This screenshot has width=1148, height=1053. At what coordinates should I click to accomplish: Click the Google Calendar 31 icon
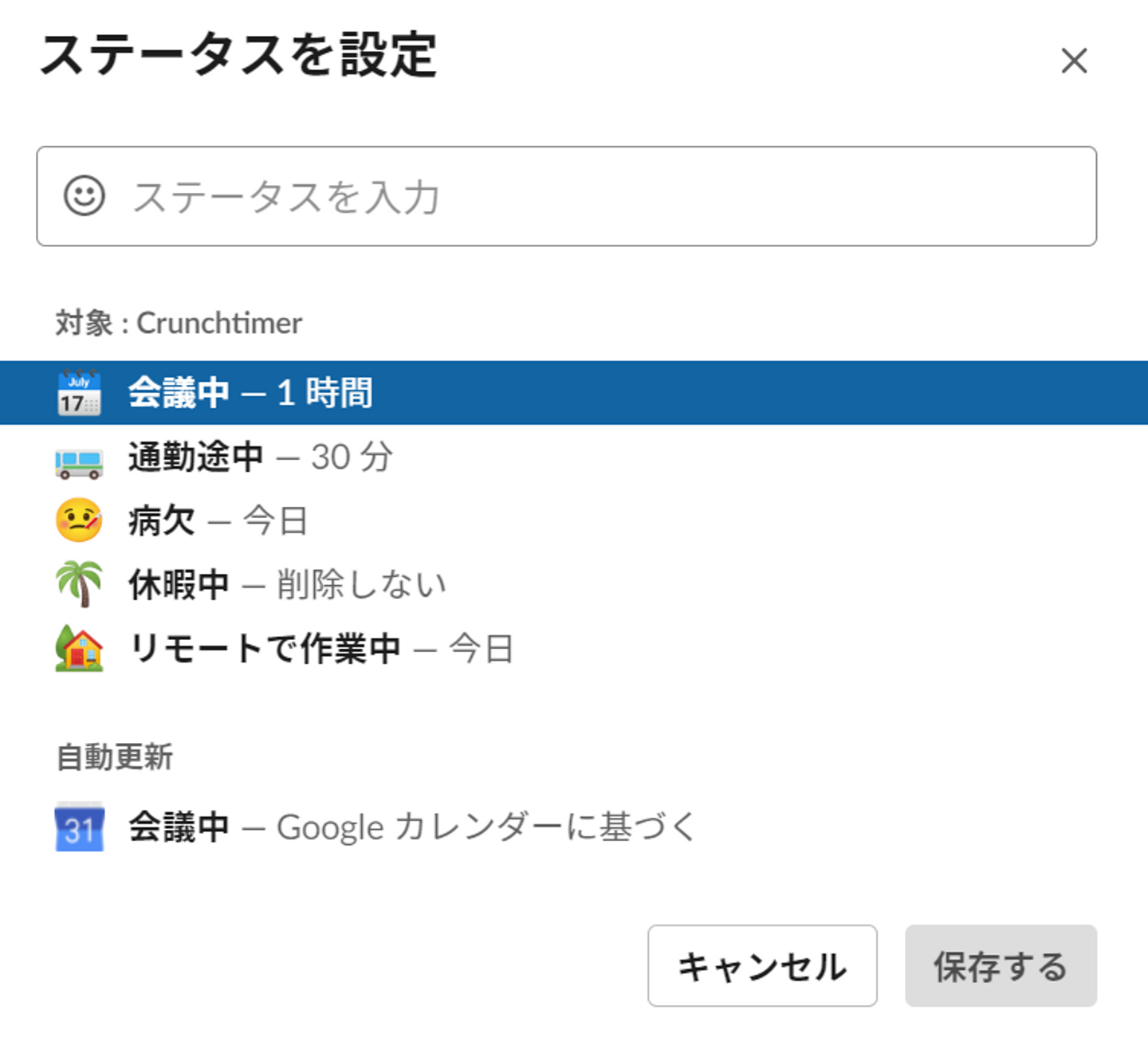click(79, 827)
